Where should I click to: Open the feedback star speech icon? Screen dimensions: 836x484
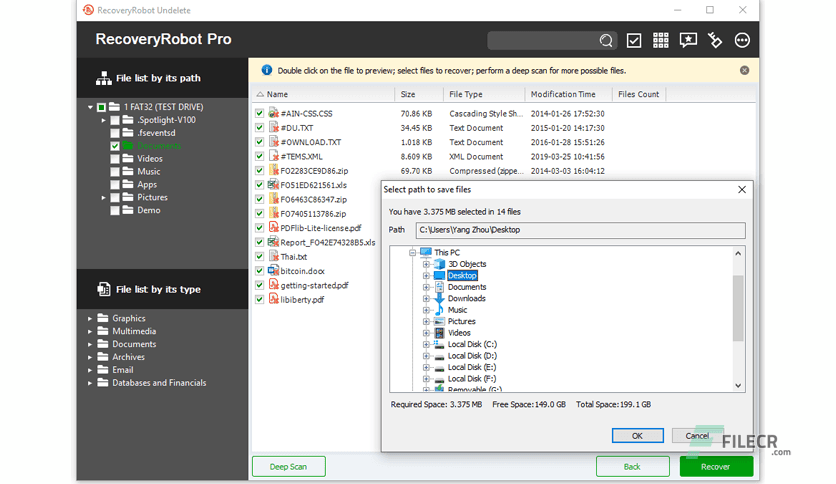click(688, 41)
